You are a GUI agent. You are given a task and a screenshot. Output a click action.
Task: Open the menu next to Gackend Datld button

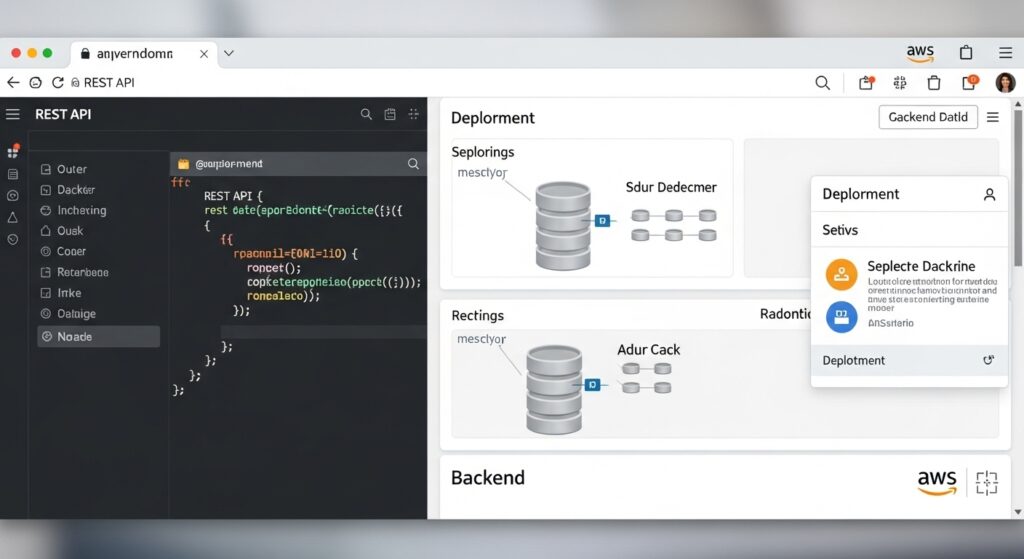click(992, 117)
